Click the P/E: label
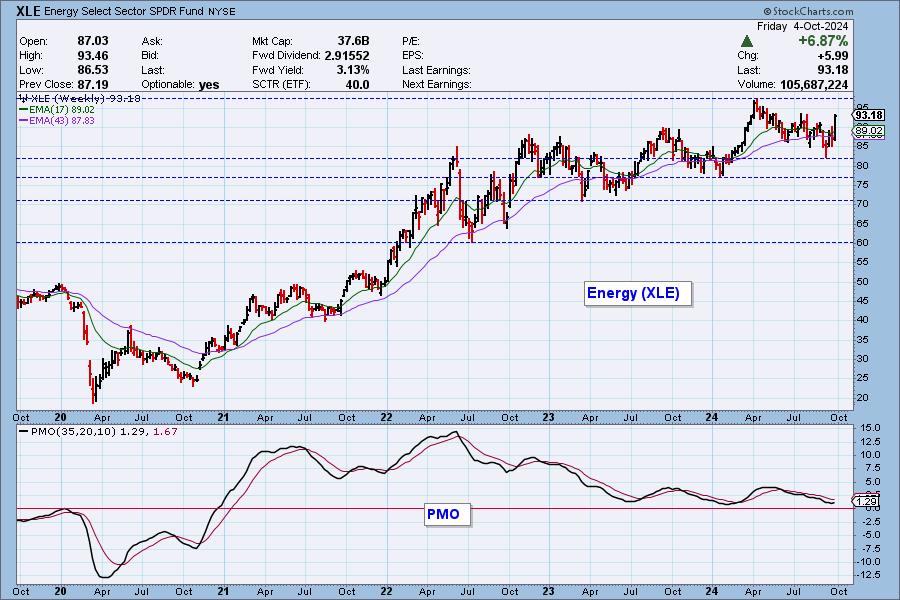 [x=411, y=41]
